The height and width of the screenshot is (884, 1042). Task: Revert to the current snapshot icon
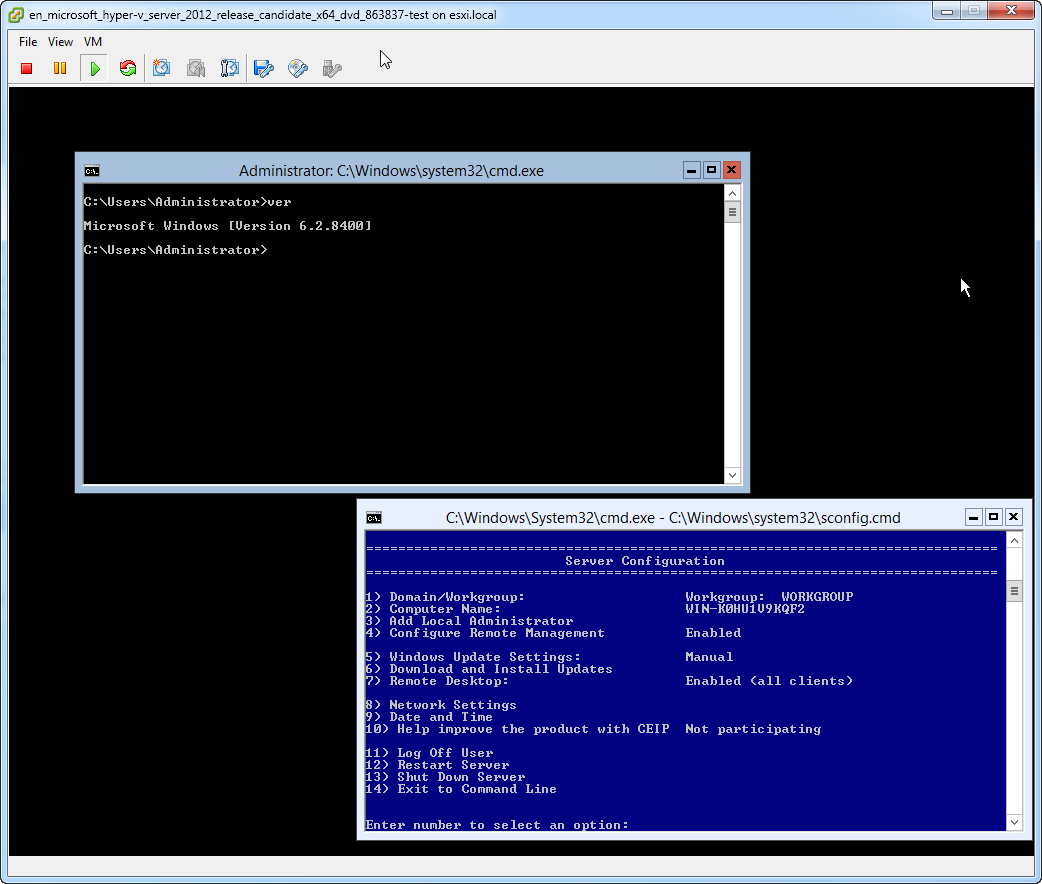point(195,68)
